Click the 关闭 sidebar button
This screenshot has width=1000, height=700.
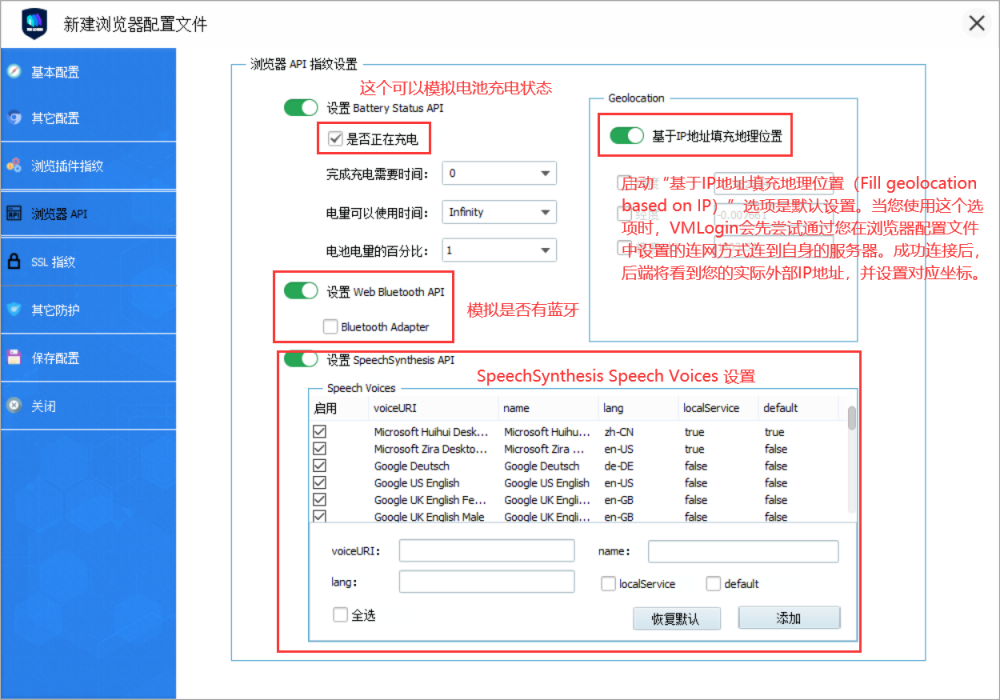(88, 406)
